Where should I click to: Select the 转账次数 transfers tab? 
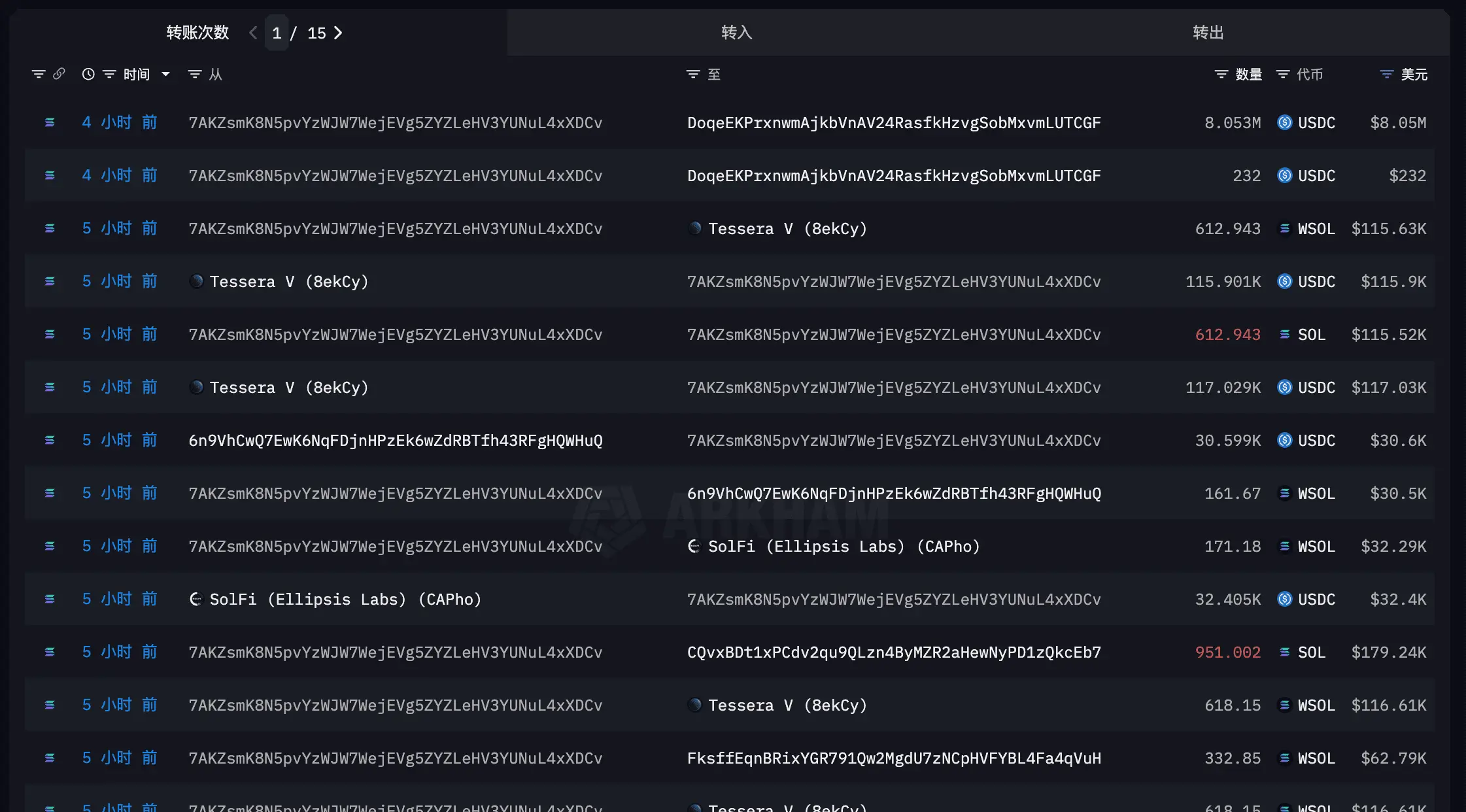pos(197,33)
